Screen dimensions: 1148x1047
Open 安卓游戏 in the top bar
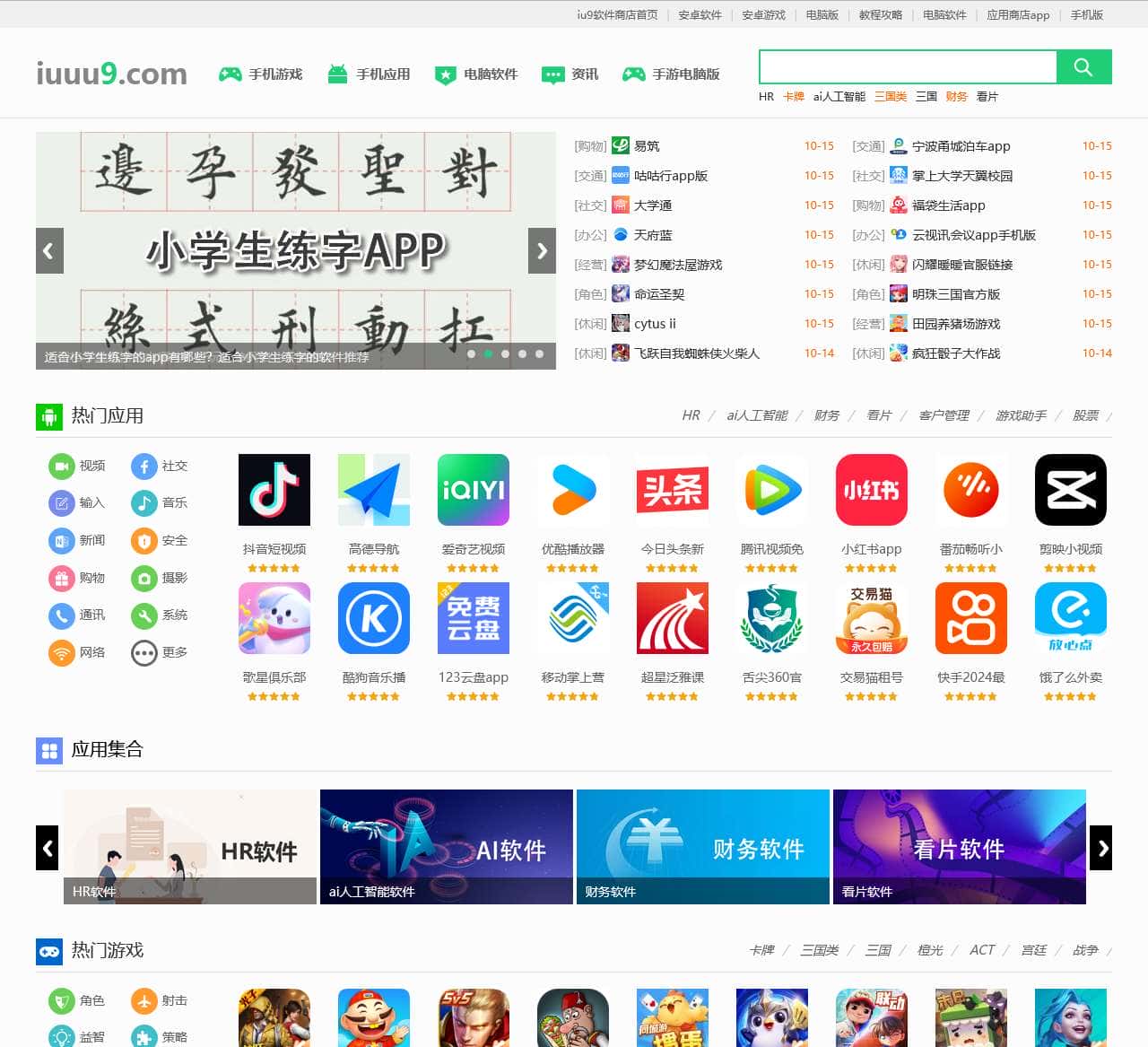[x=763, y=15]
